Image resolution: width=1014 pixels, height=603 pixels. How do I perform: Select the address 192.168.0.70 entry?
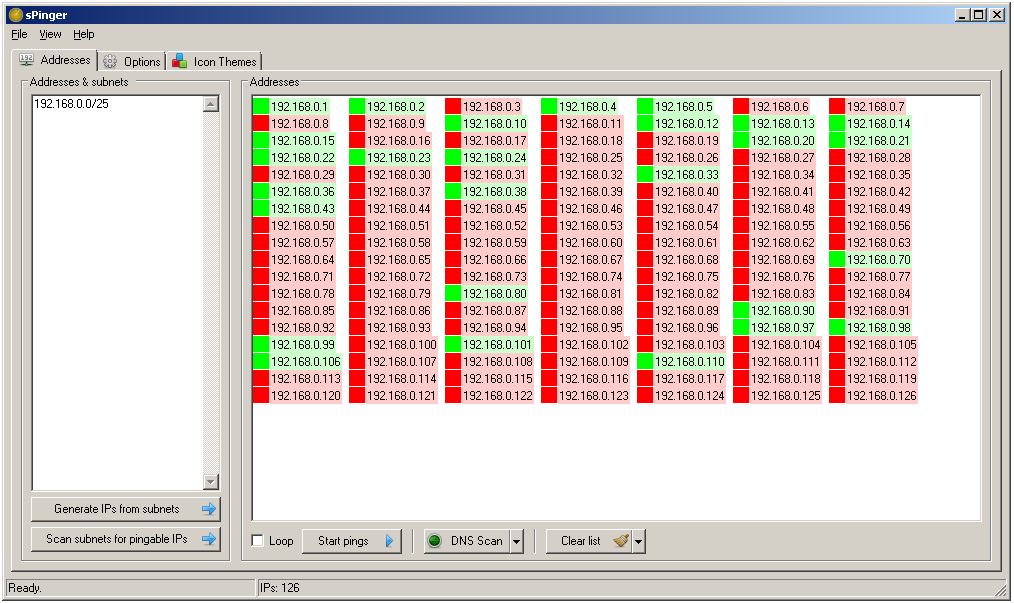[x=870, y=259]
